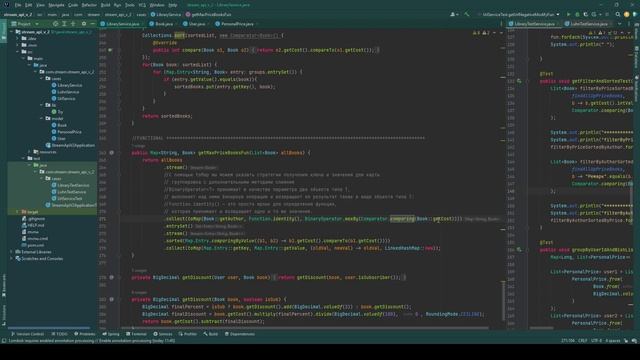Open the Build menu
The height and width of the screenshot is (360, 640).
pyautogui.click(x=105, y=5)
